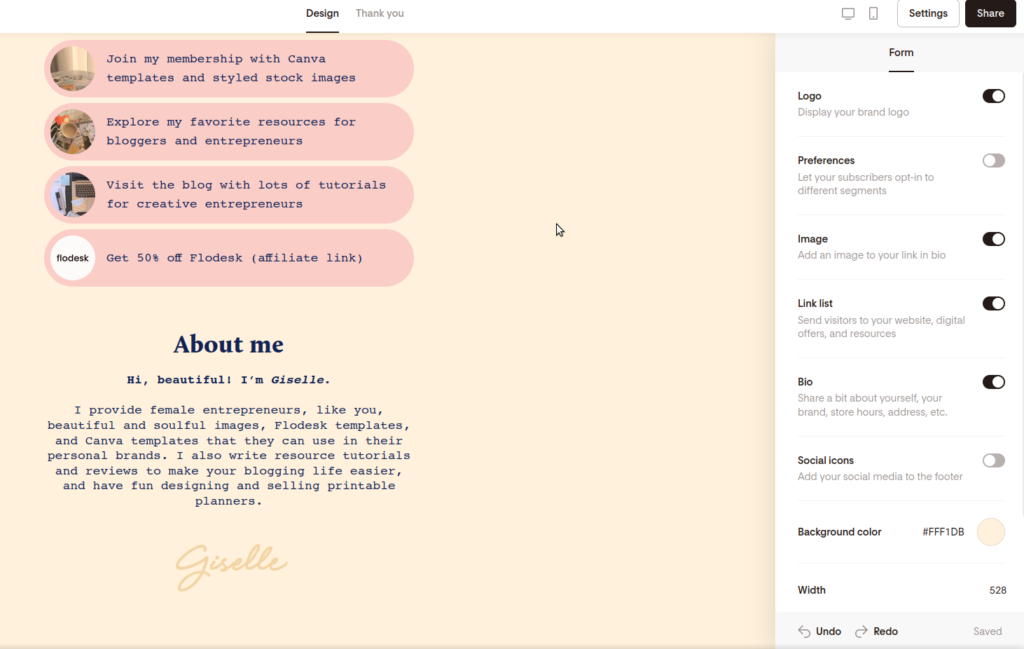Click the Social icons label
1024x649 pixels.
pyautogui.click(x=825, y=460)
